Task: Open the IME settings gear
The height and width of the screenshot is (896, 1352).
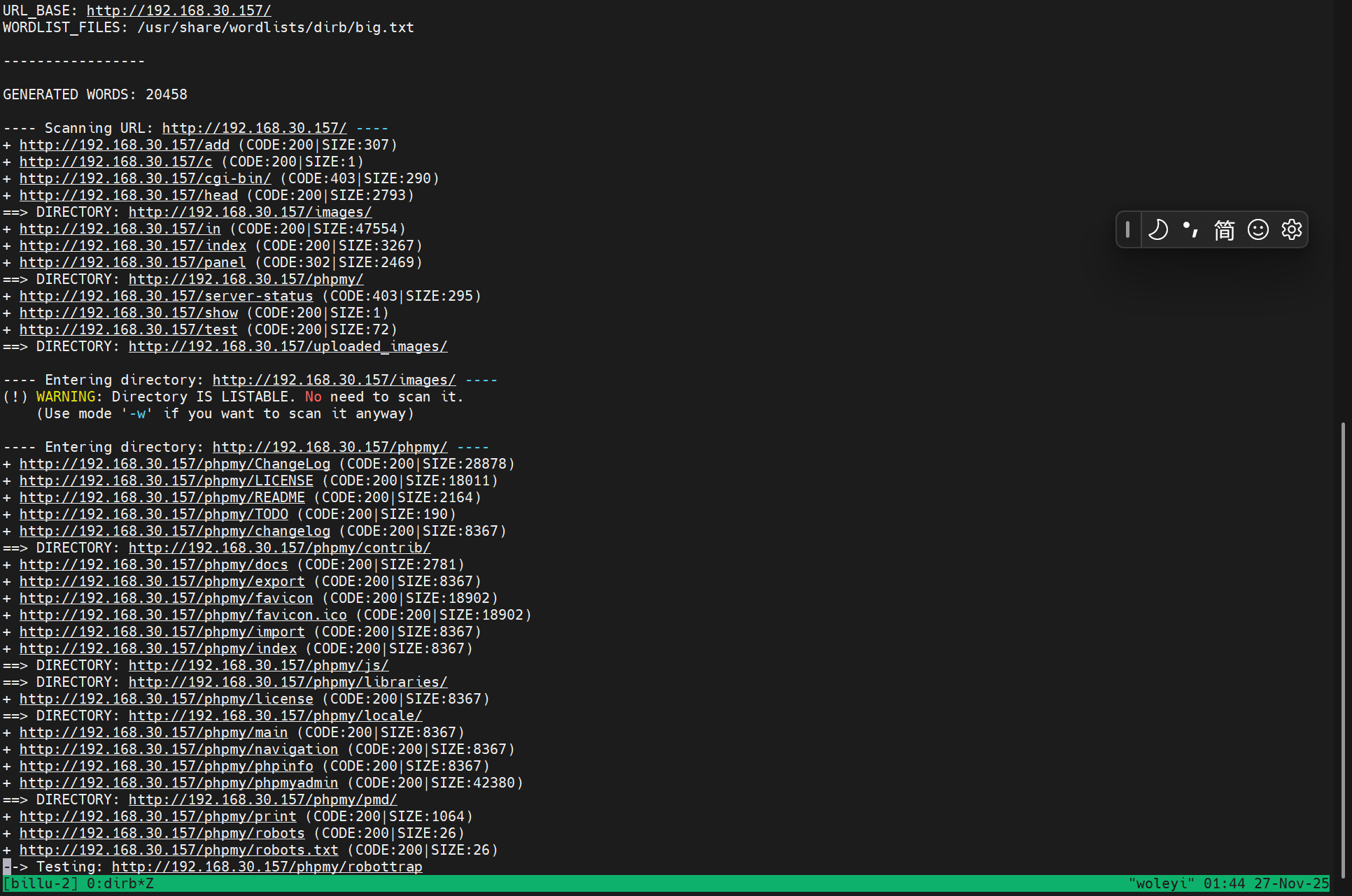Action: pyautogui.click(x=1292, y=229)
